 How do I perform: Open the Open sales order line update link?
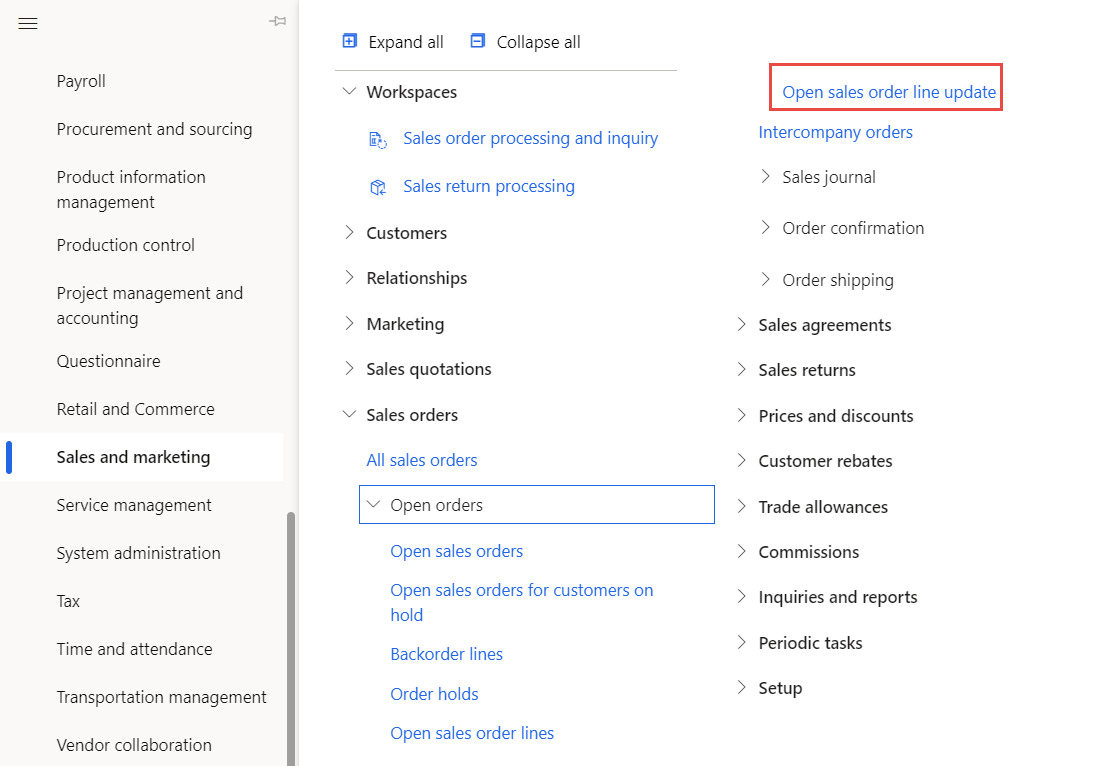pos(889,92)
